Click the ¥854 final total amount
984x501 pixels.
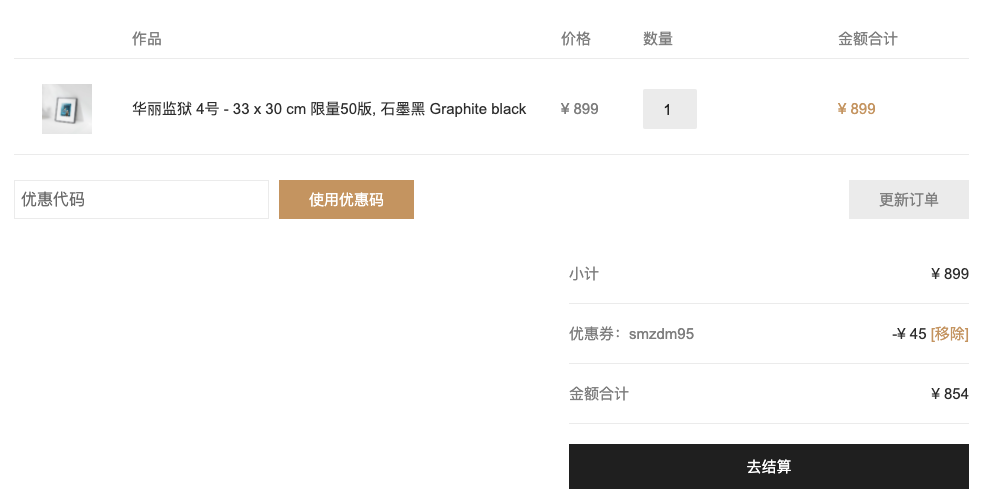(949, 394)
